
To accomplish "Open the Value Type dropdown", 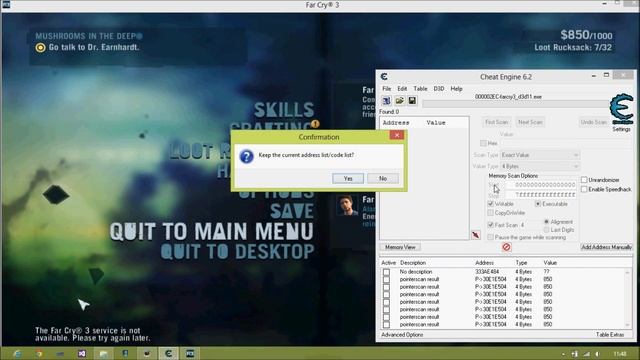I will coord(540,166).
